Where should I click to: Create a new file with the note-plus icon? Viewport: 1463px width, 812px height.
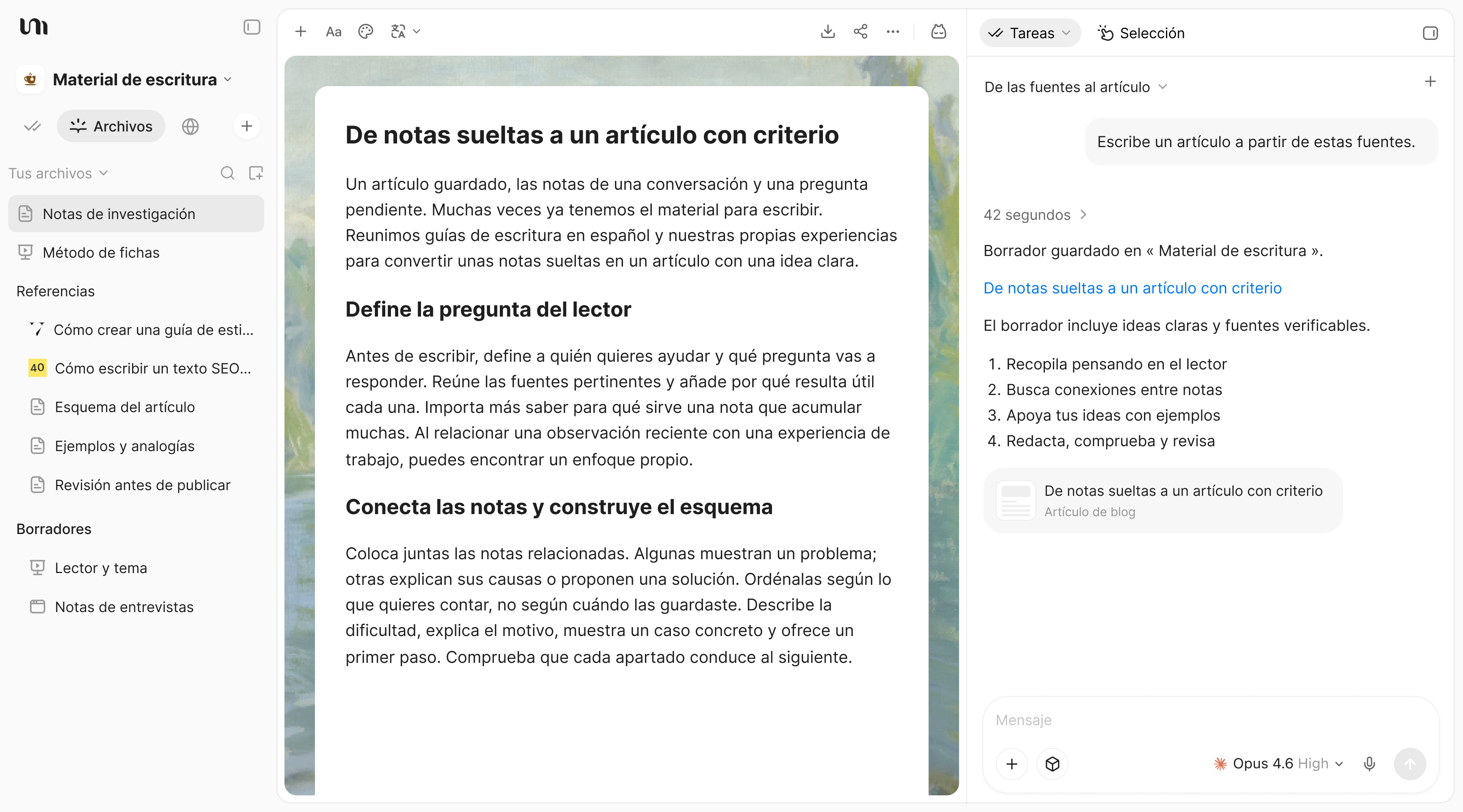pos(256,173)
